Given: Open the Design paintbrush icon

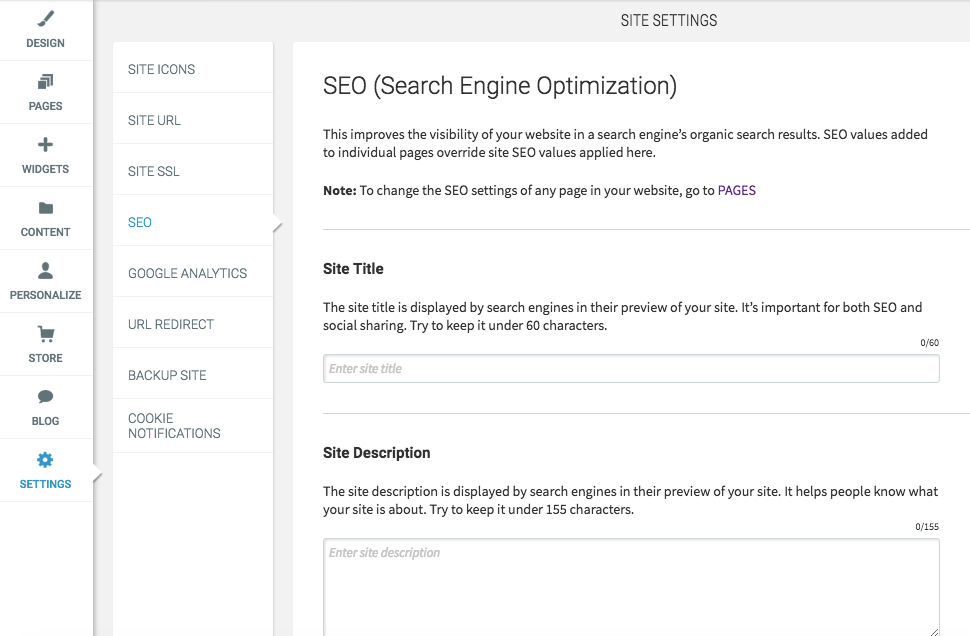Looking at the screenshot, I should click(x=45, y=19).
